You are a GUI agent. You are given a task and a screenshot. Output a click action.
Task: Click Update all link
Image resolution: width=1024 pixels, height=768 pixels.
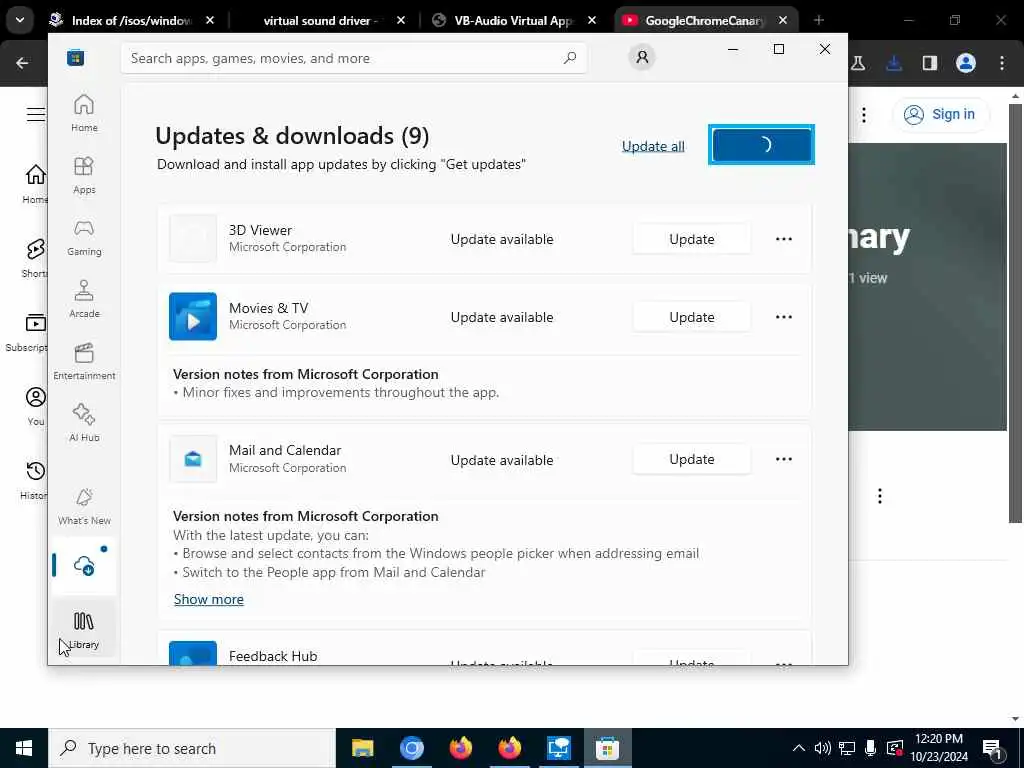click(653, 146)
